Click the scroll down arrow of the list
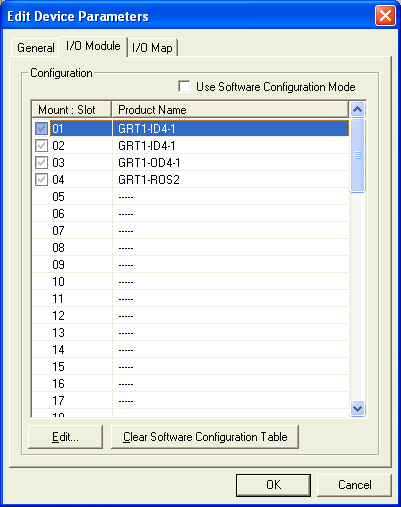 pos(357,408)
